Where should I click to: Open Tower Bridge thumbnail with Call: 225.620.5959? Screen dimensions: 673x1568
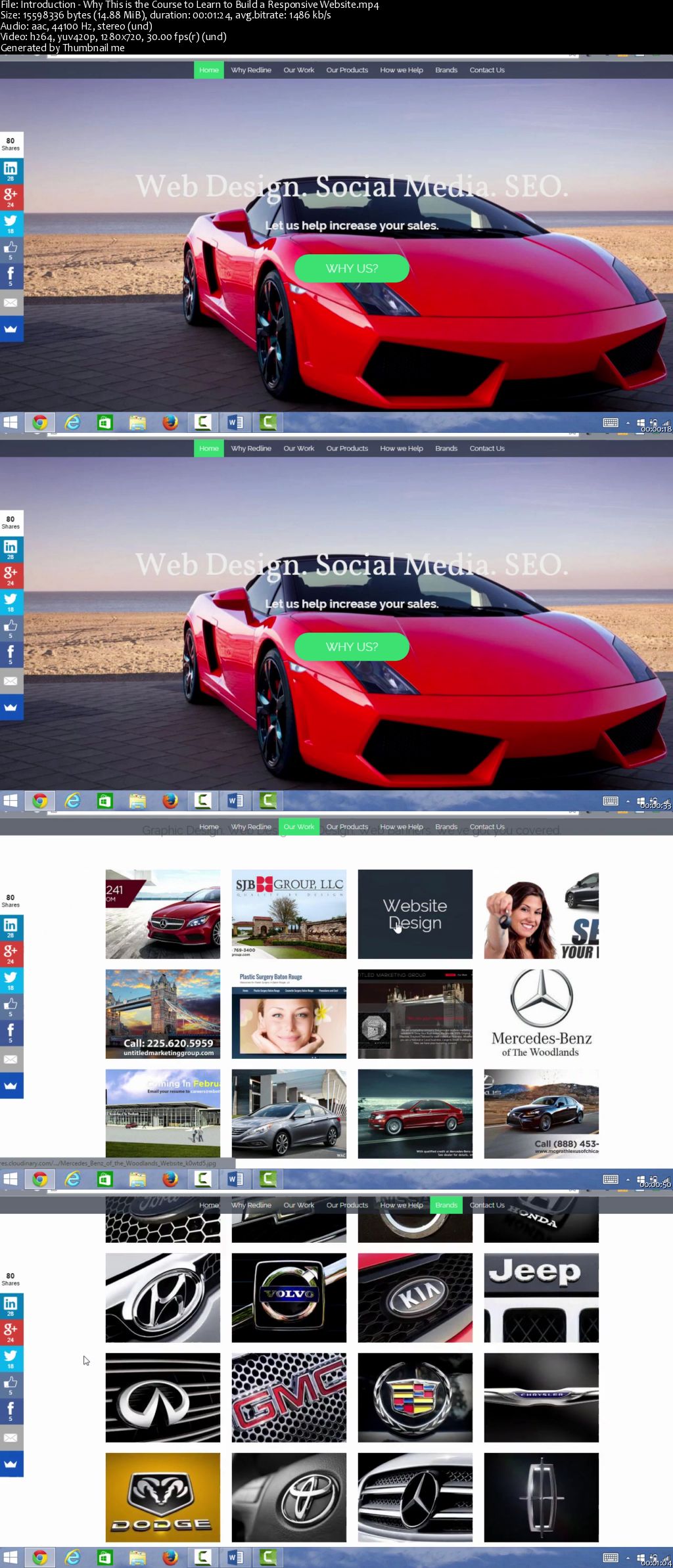coord(163,1014)
